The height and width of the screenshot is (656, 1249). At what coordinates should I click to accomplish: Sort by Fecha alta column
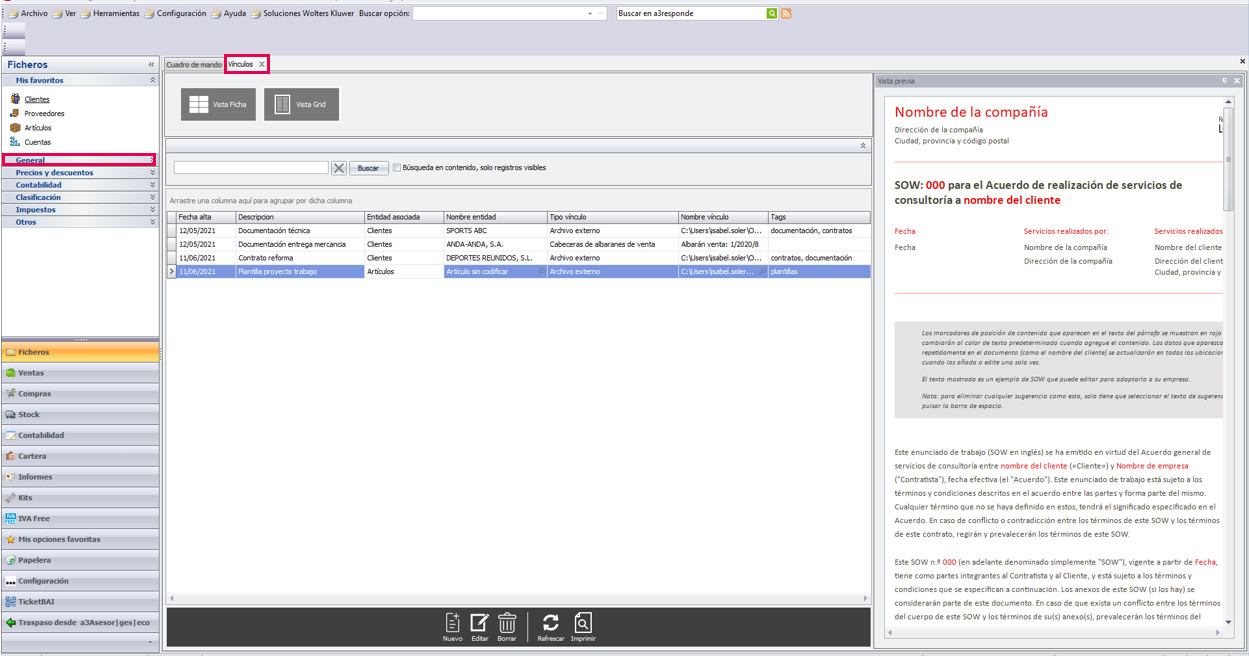point(206,217)
